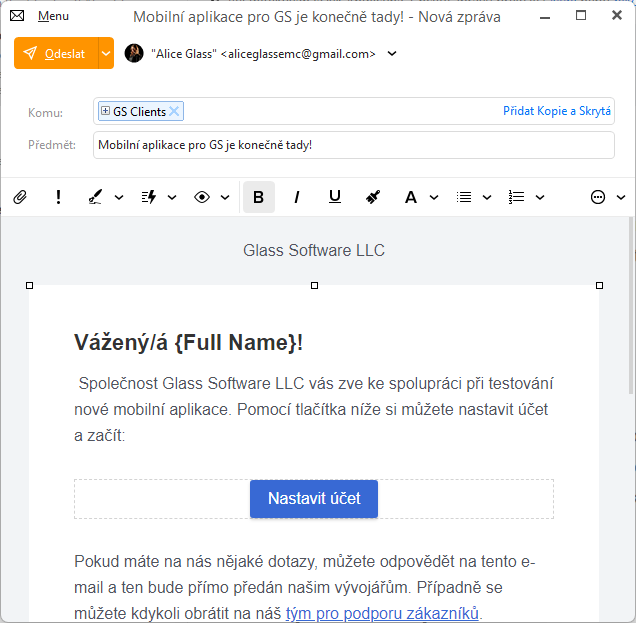Click Přidat Kopie a Skrytá link
The height and width of the screenshot is (623, 636).
556,111
